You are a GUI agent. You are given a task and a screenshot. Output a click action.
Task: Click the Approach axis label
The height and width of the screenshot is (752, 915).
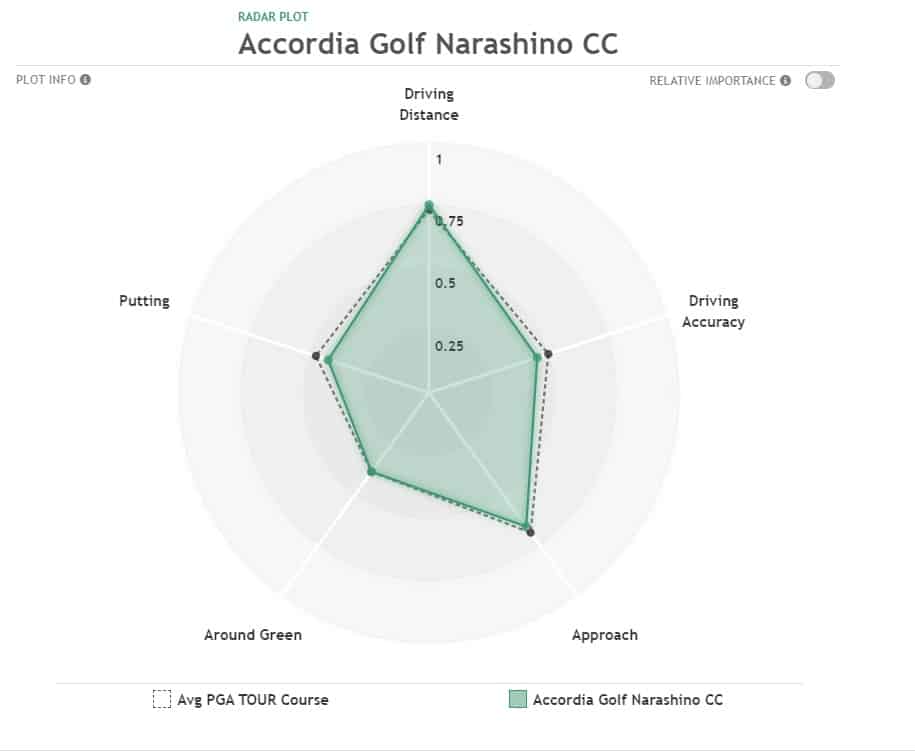(605, 635)
